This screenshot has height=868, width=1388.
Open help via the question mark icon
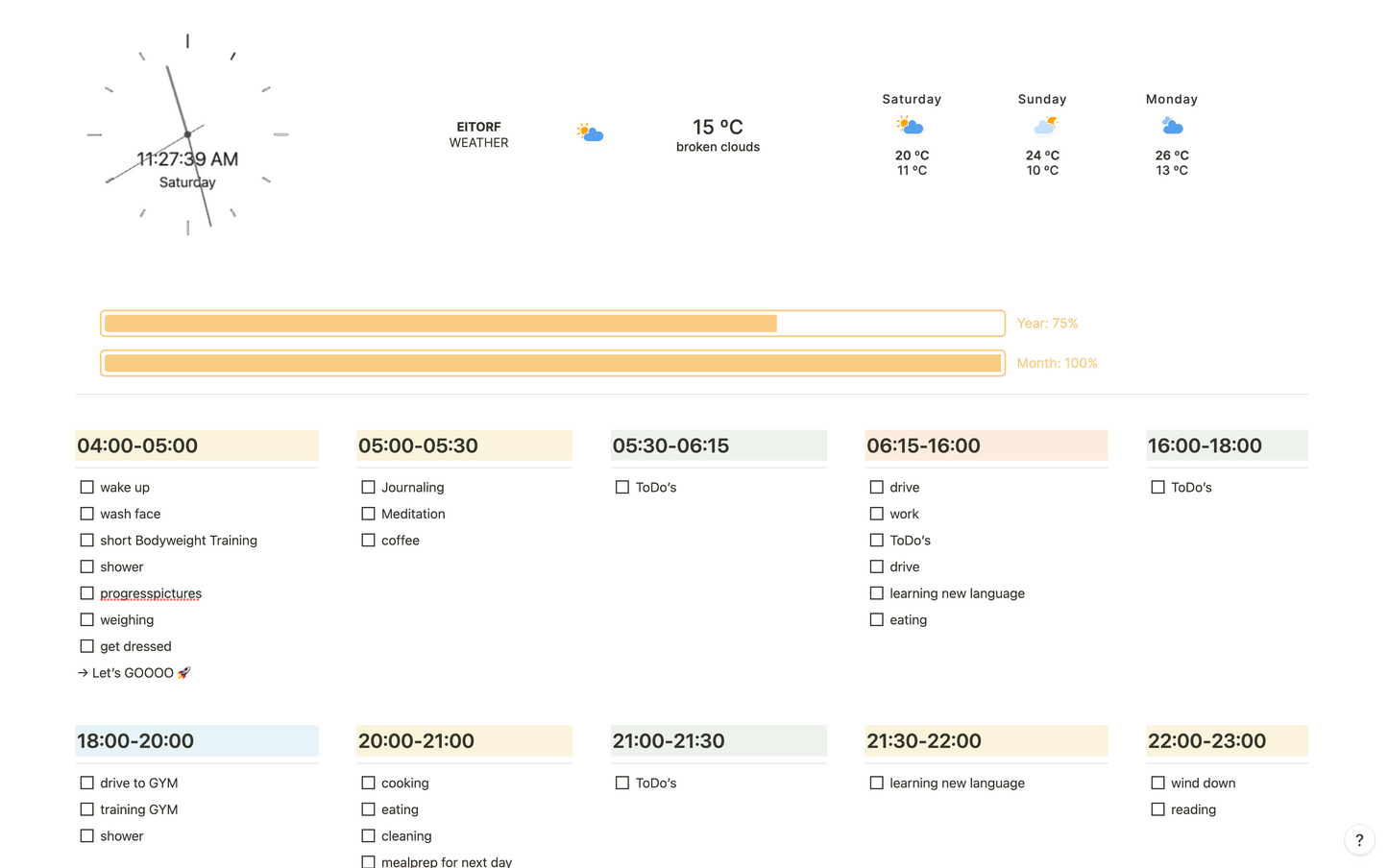coord(1359,839)
